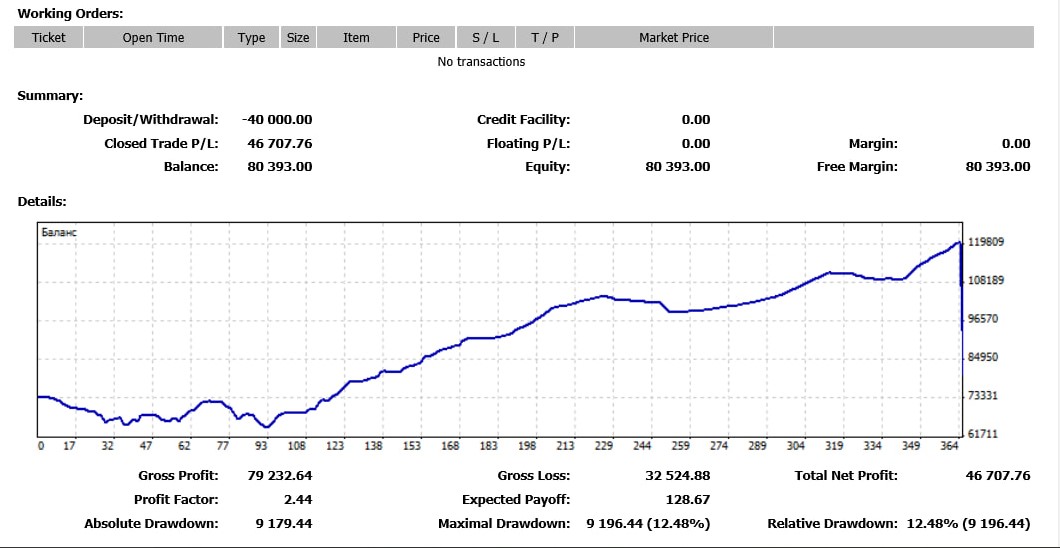The width and height of the screenshot is (1060, 548).
Task: Select the Closed Trade P/L value 46 707.76
Action: point(279,144)
